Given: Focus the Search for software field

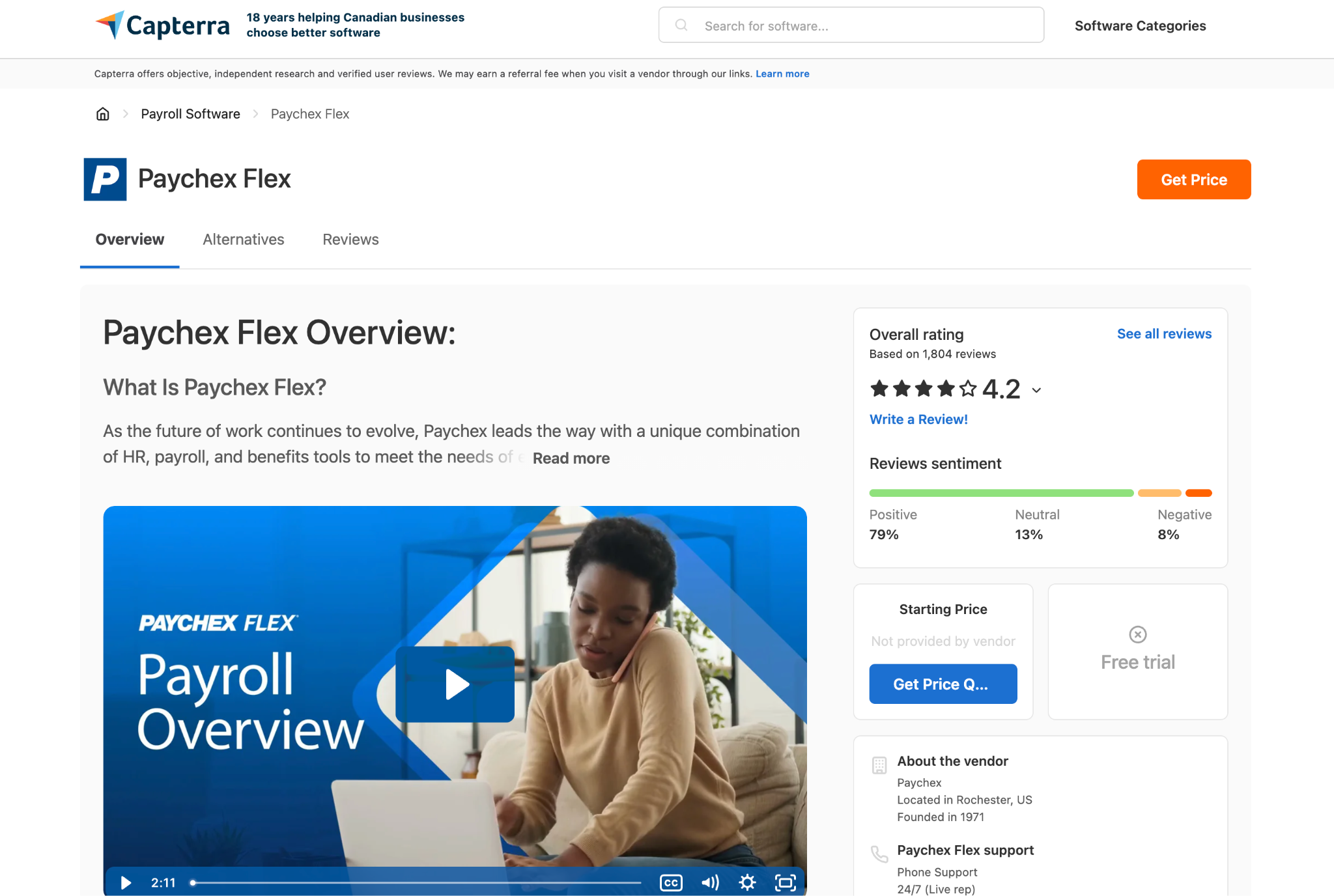Looking at the screenshot, I should tap(851, 25).
